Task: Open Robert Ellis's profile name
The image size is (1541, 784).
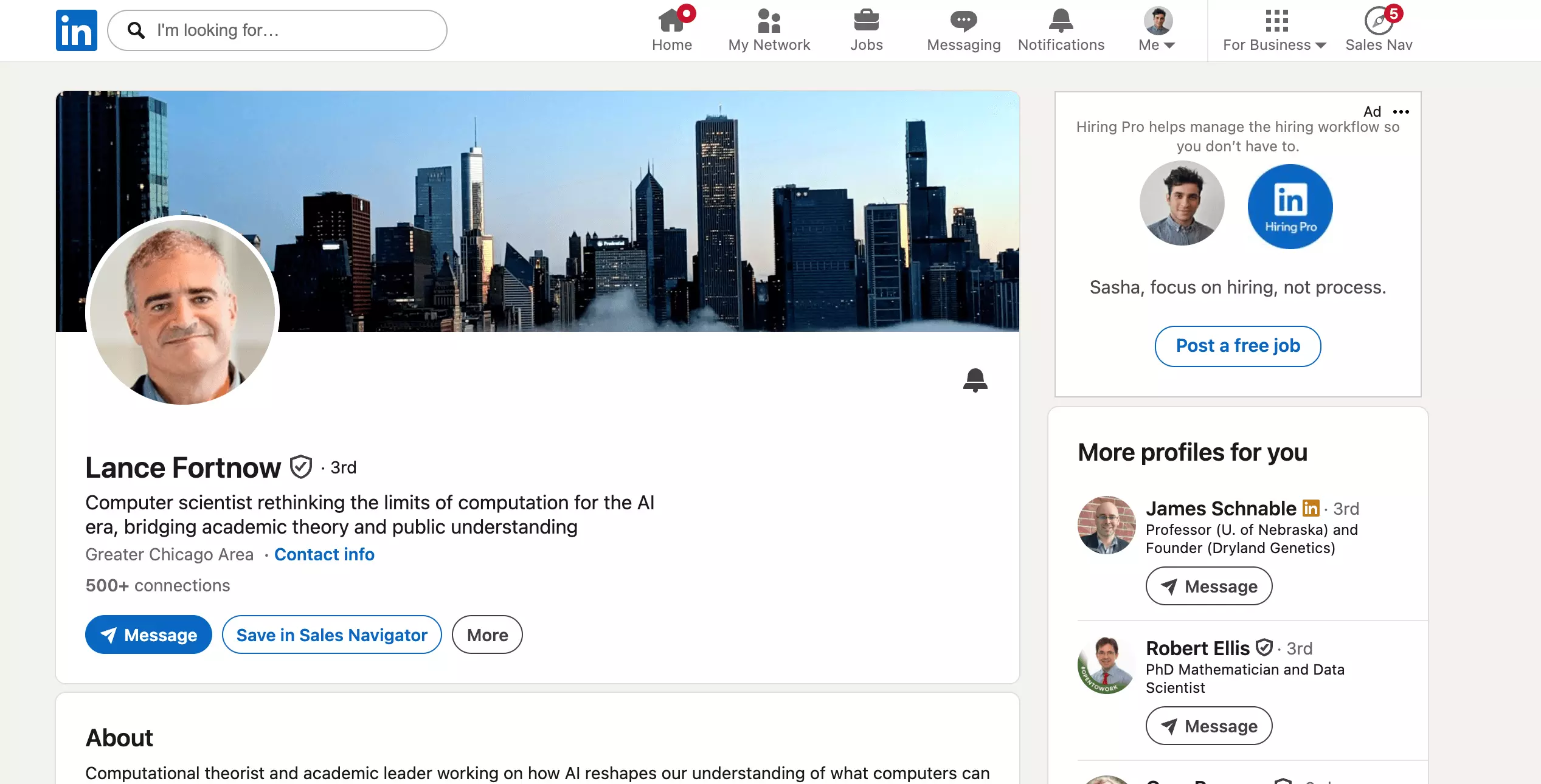Action: coord(1197,648)
